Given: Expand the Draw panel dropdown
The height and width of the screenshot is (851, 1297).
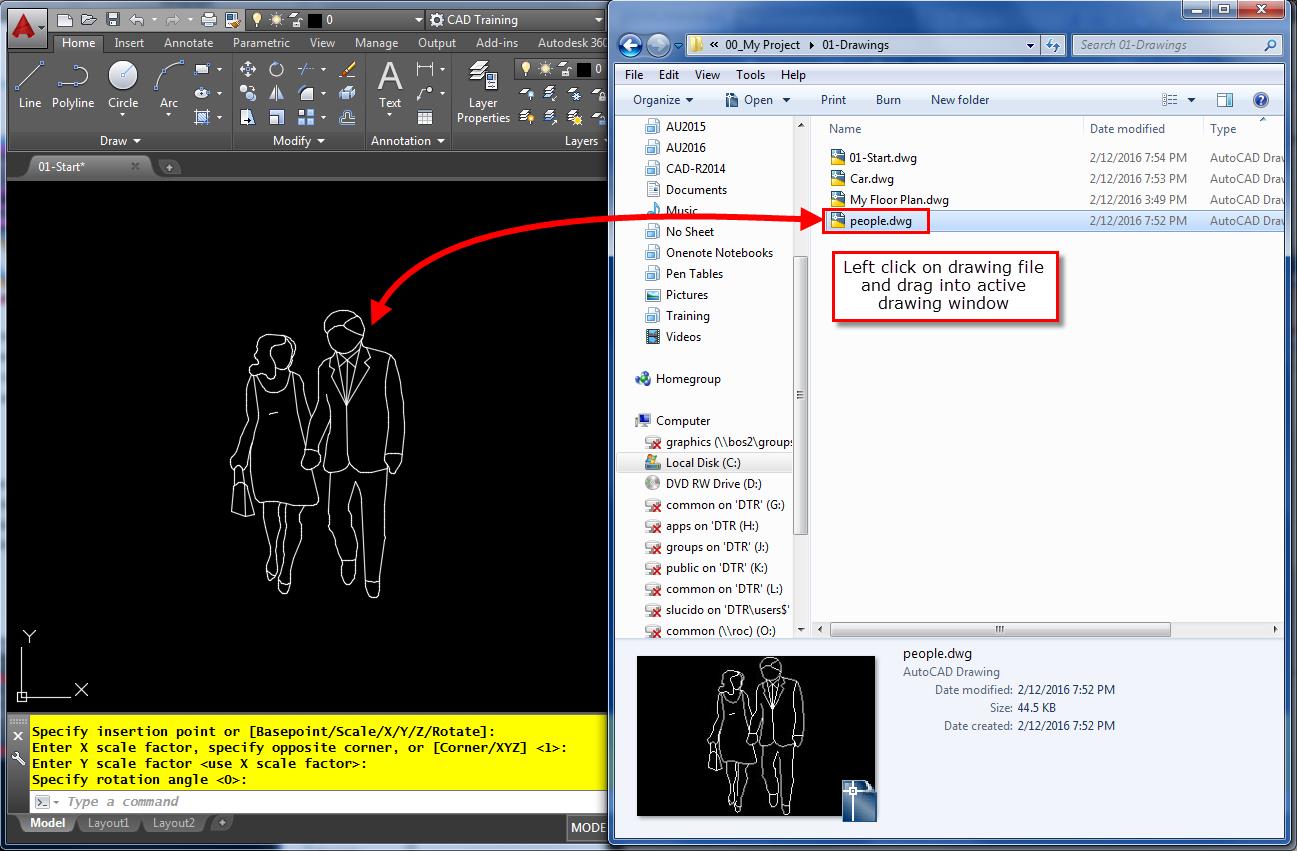Looking at the screenshot, I should 120,141.
